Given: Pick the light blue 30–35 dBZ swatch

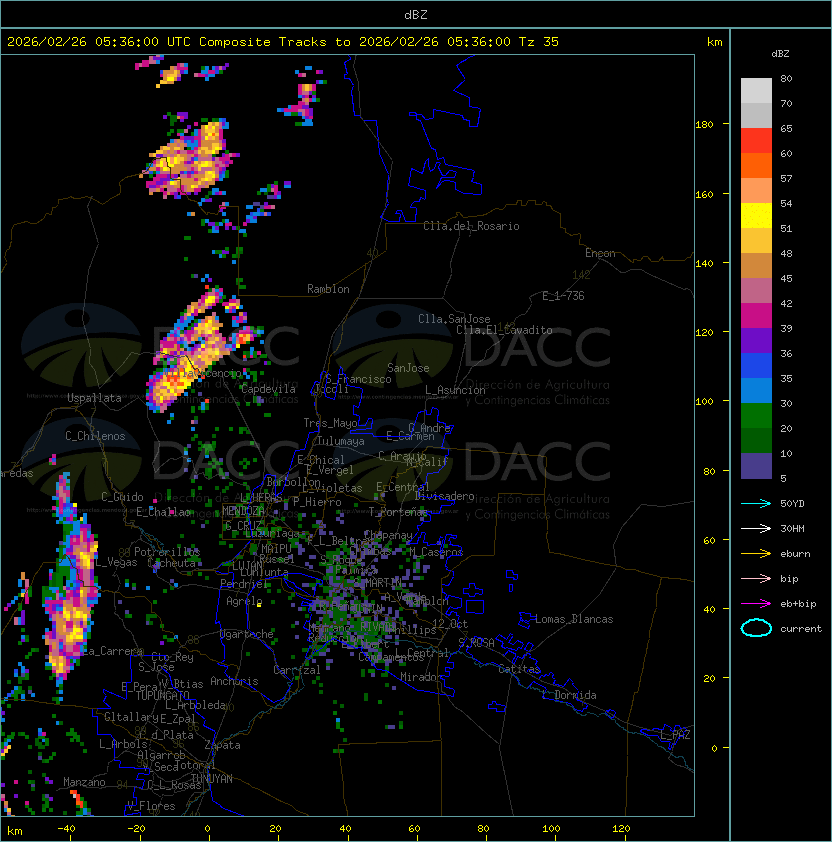Looking at the screenshot, I should coord(756,390).
